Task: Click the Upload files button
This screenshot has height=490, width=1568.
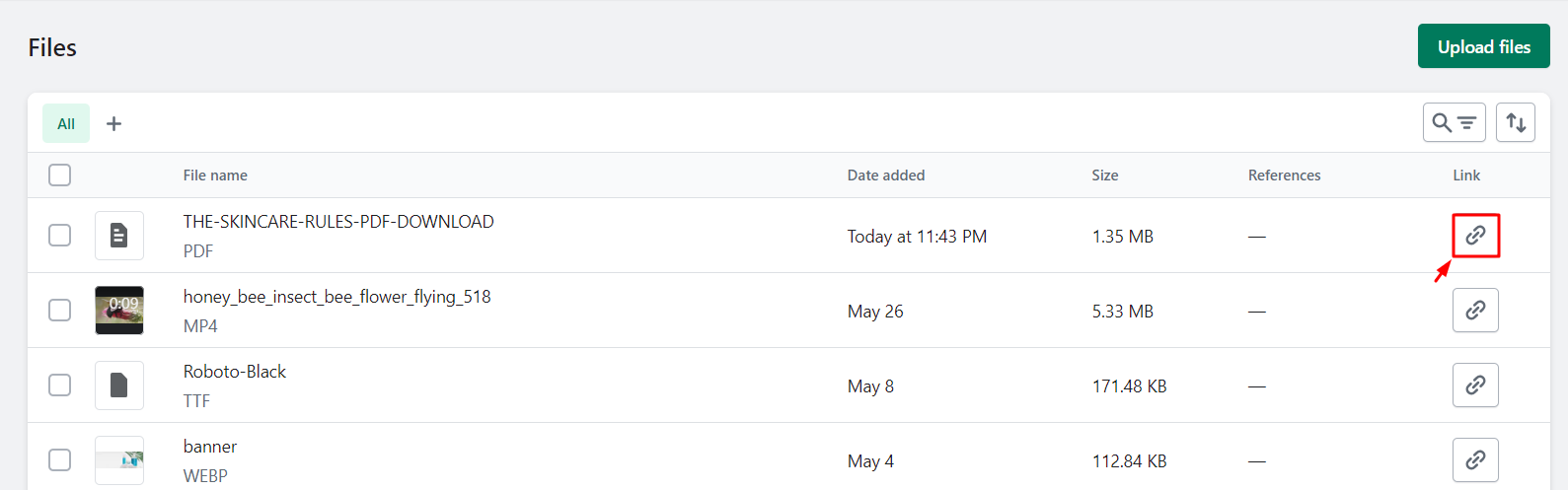Action: [1483, 46]
